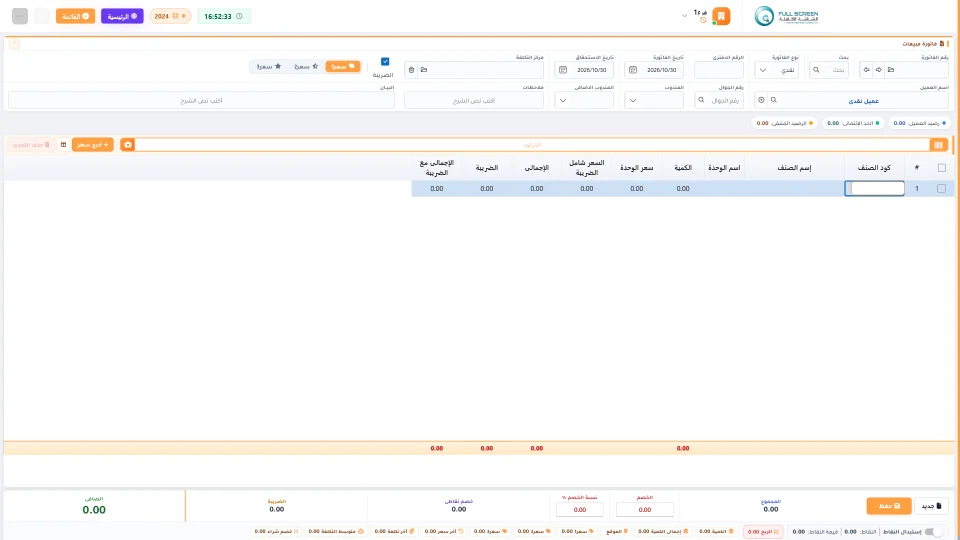Click the table columns layout icon
This screenshot has height=540, width=960.
(63, 144)
